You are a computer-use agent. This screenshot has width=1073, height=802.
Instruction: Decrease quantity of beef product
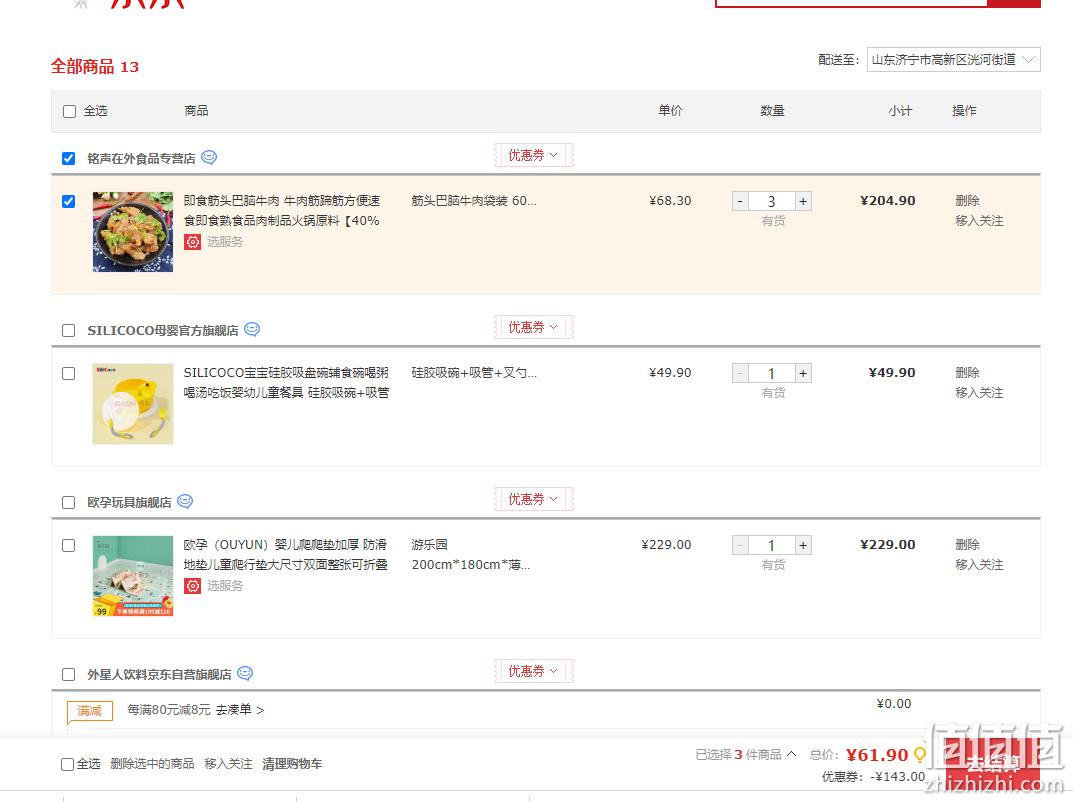coord(740,201)
